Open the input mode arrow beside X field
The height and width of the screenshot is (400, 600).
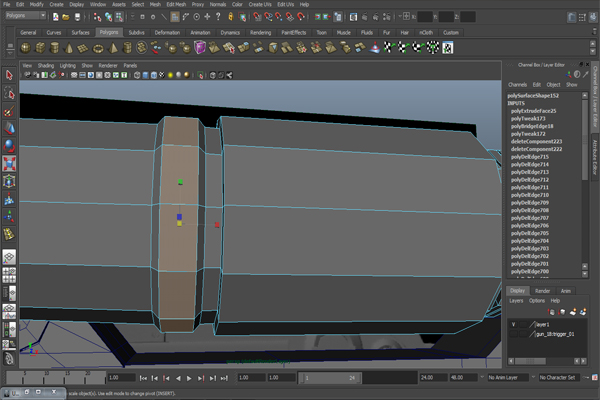pos(400,16)
